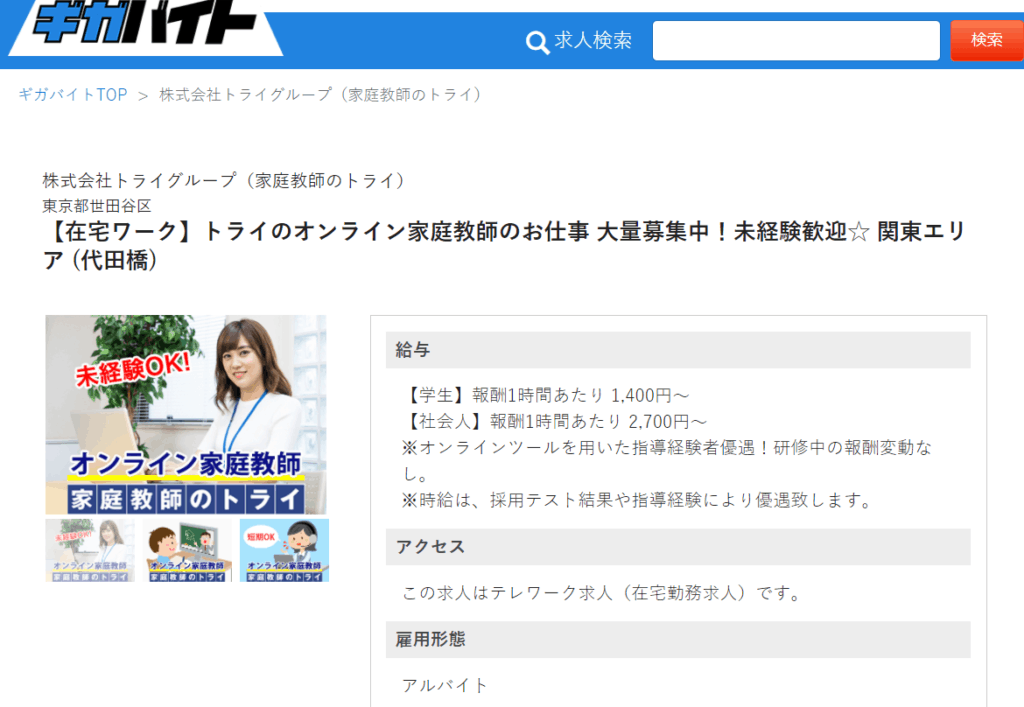Click the アルバイト employment type text
Image resolution: width=1024 pixels, height=707 pixels.
(x=445, y=685)
